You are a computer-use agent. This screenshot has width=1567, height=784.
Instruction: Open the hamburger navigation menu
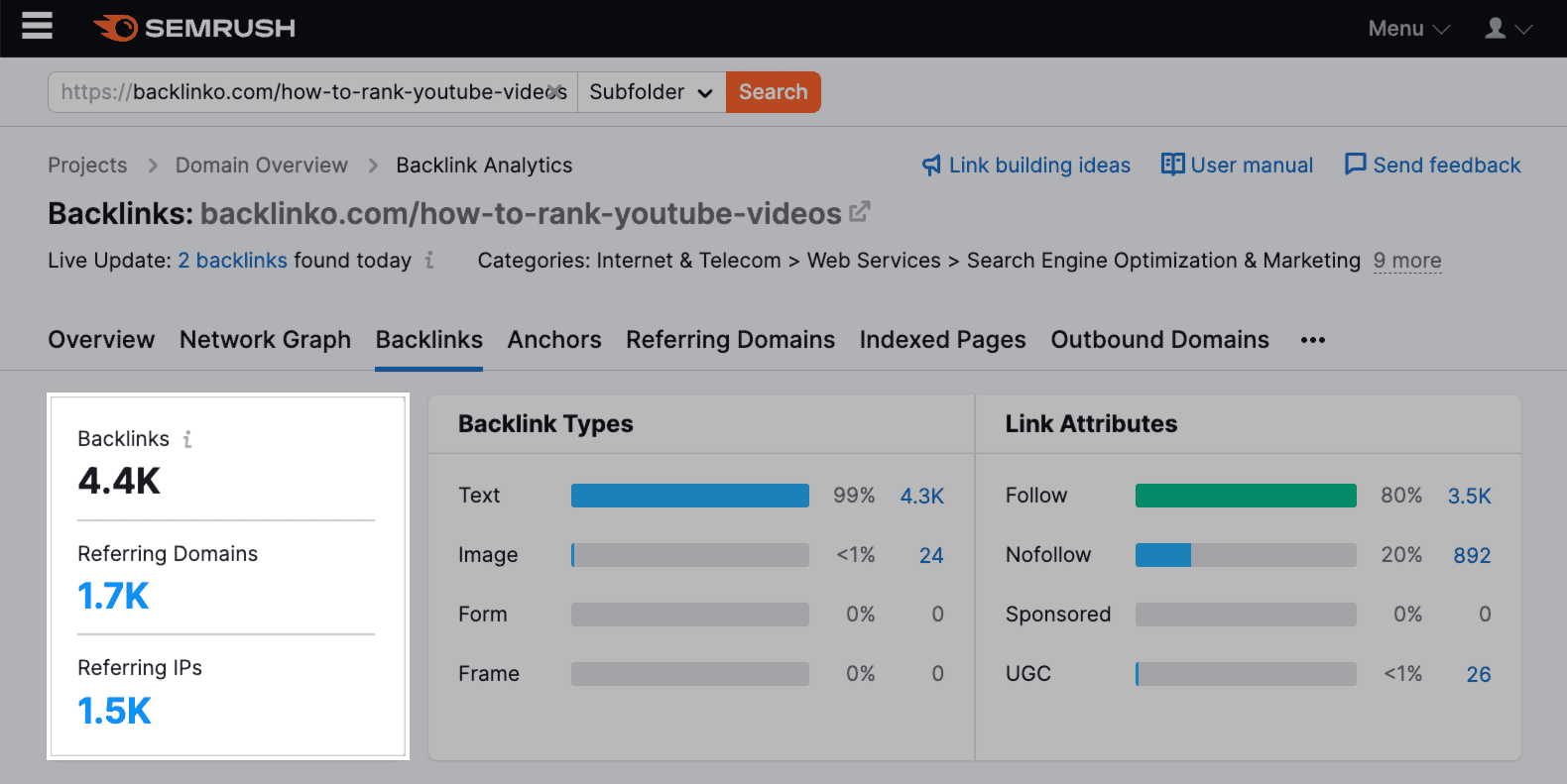point(37,26)
